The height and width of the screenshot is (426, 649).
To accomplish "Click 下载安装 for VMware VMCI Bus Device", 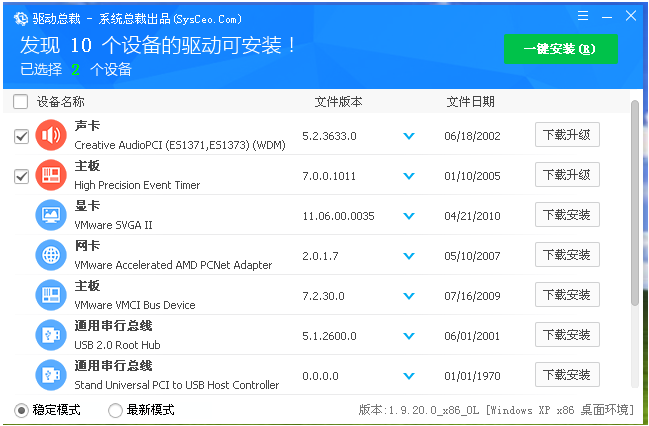I will coord(567,295).
